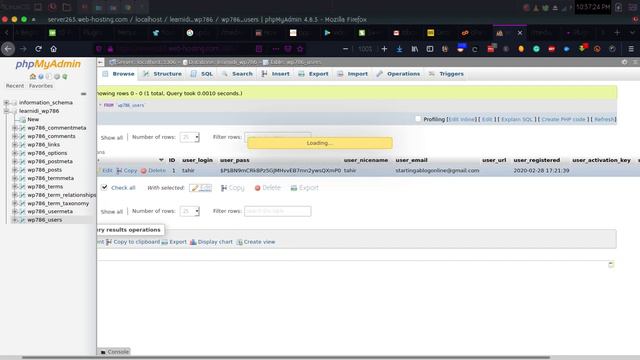The height and width of the screenshot is (360, 640).
Task: Click the Explain SQL link
Action: click(x=517, y=119)
